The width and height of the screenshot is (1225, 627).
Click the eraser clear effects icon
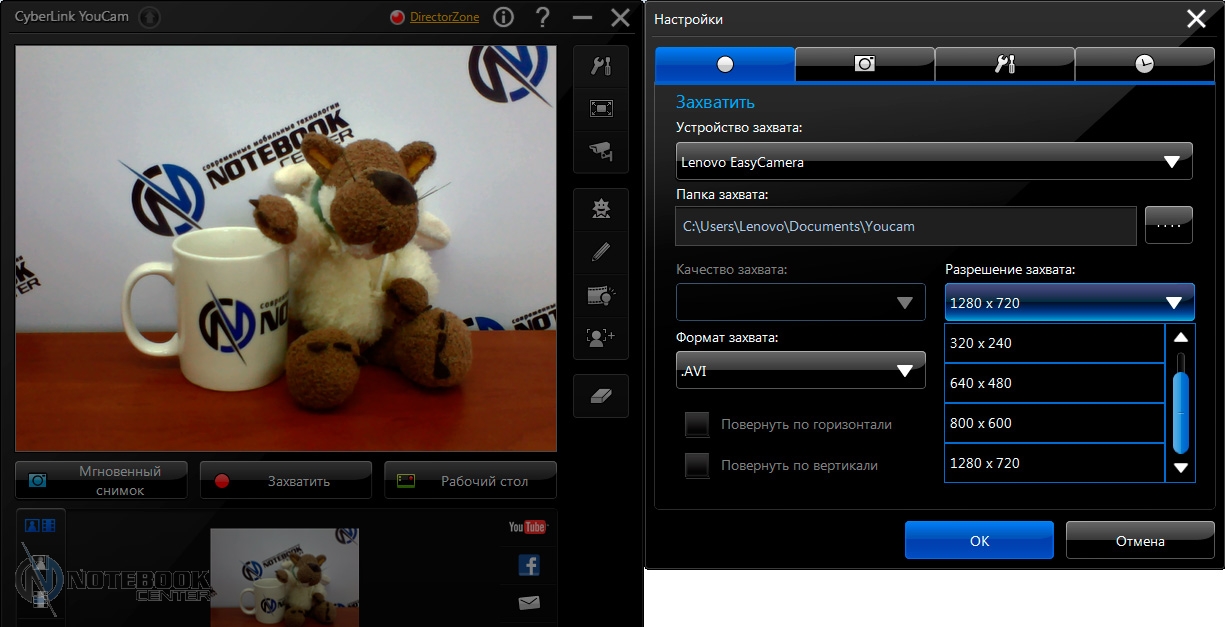(x=601, y=395)
